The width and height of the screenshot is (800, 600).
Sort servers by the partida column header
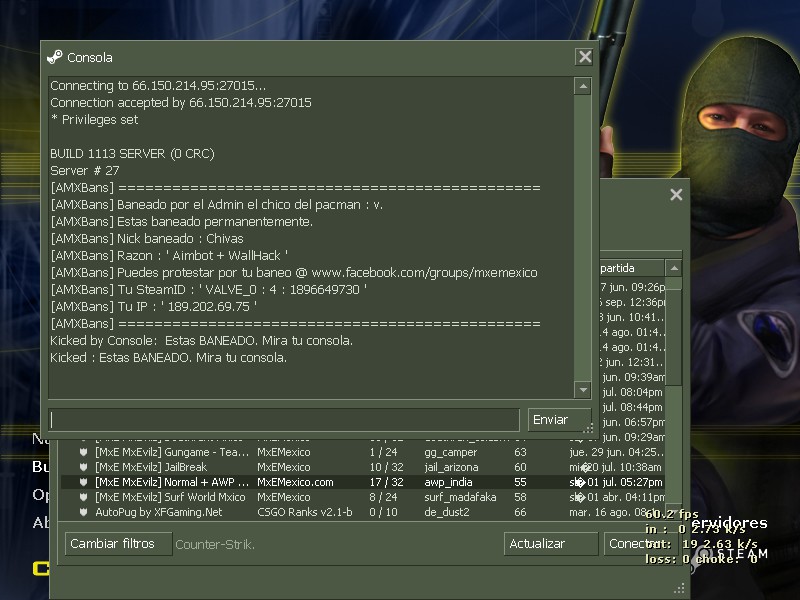632,268
